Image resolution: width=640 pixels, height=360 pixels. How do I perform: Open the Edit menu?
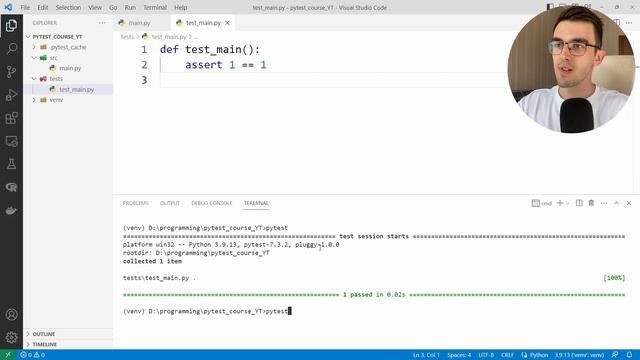point(42,7)
